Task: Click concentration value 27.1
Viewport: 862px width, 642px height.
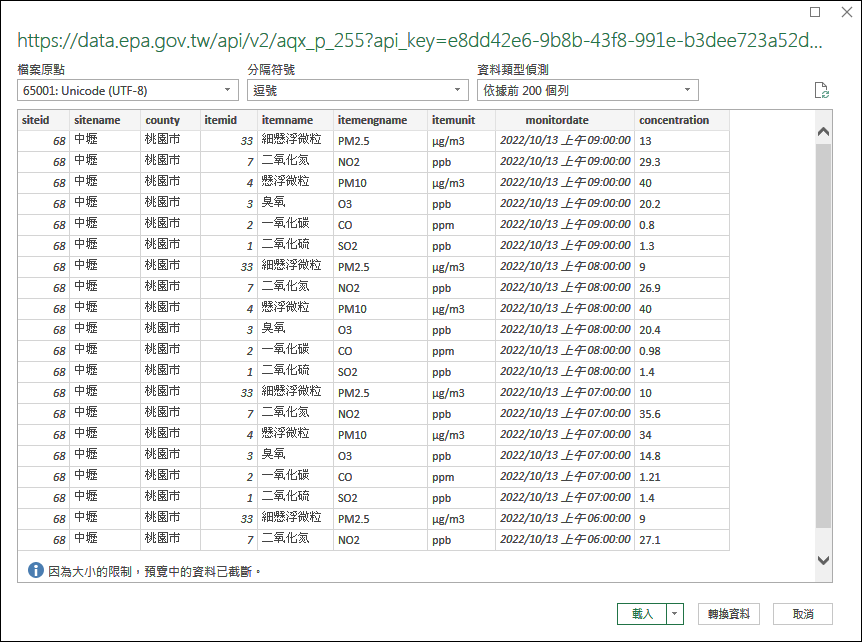Action: [650, 540]
